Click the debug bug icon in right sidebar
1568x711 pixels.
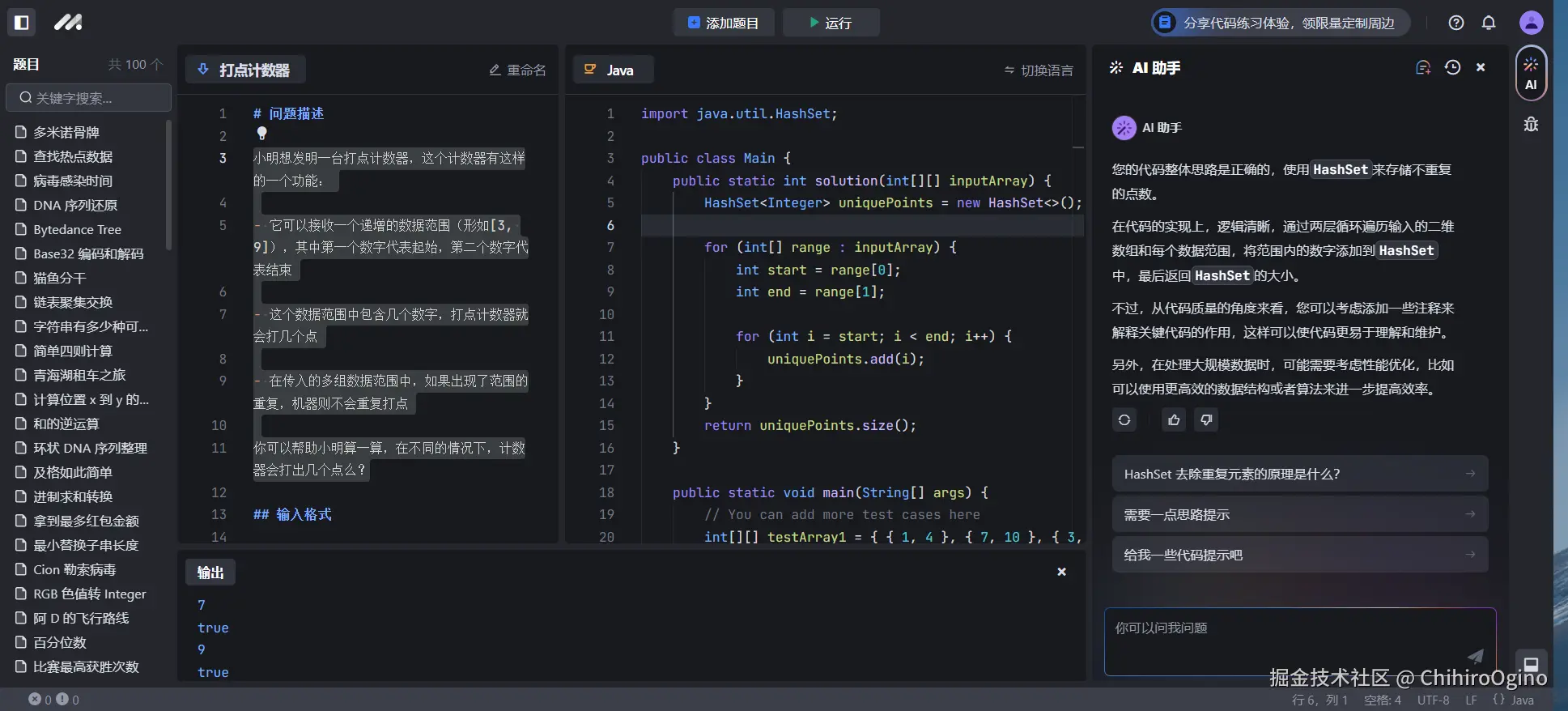pos(1531,125)
